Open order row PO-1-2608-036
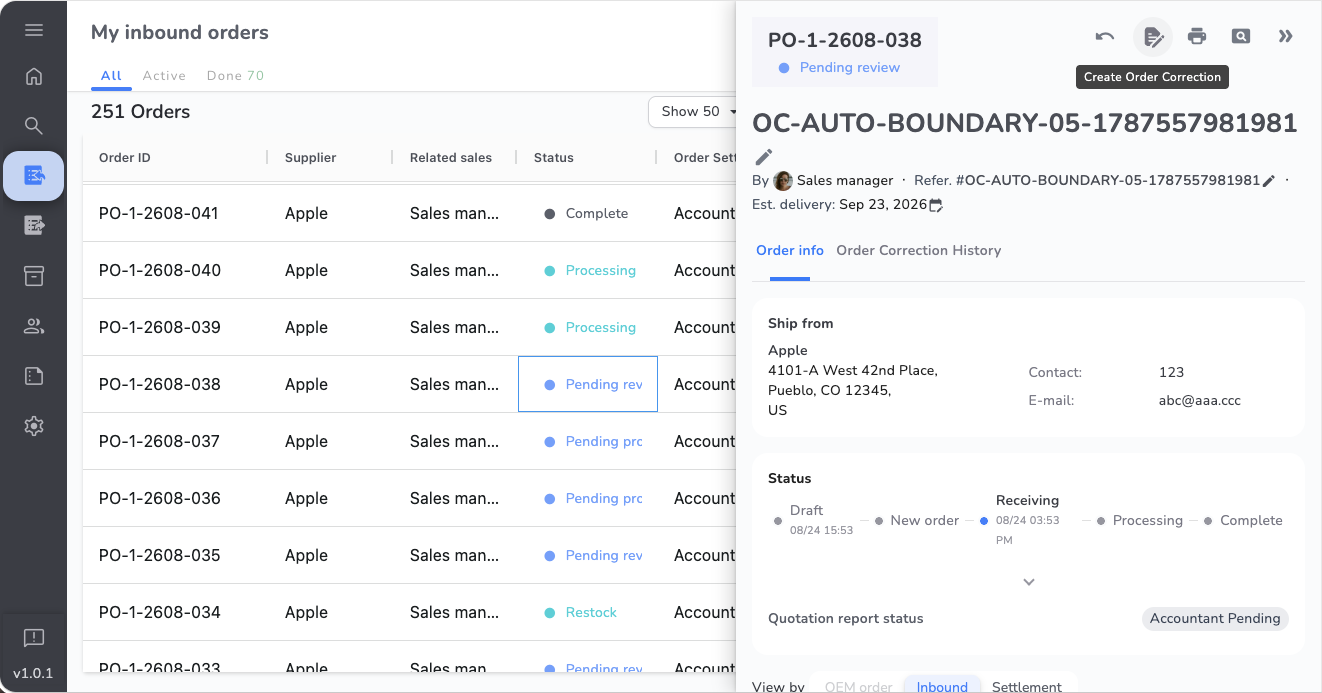This screenshot has width=1322, height=693. coord(409,499)
